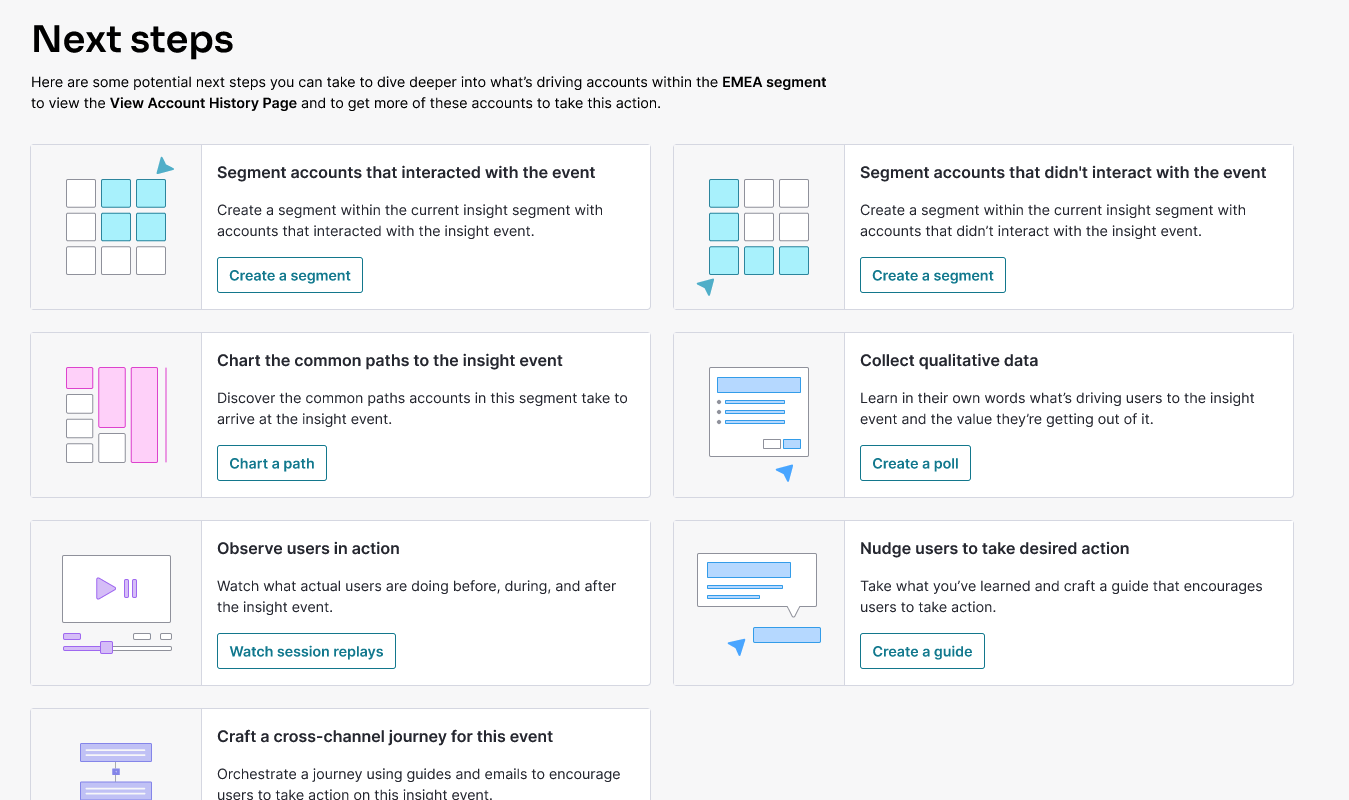Click the cross-channel journey flow illustration

(116, 771)
